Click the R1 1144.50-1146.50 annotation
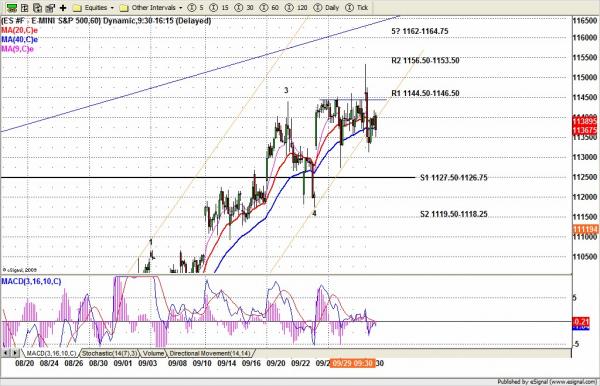This screenshot has height=386, width=600. [425, 93]
